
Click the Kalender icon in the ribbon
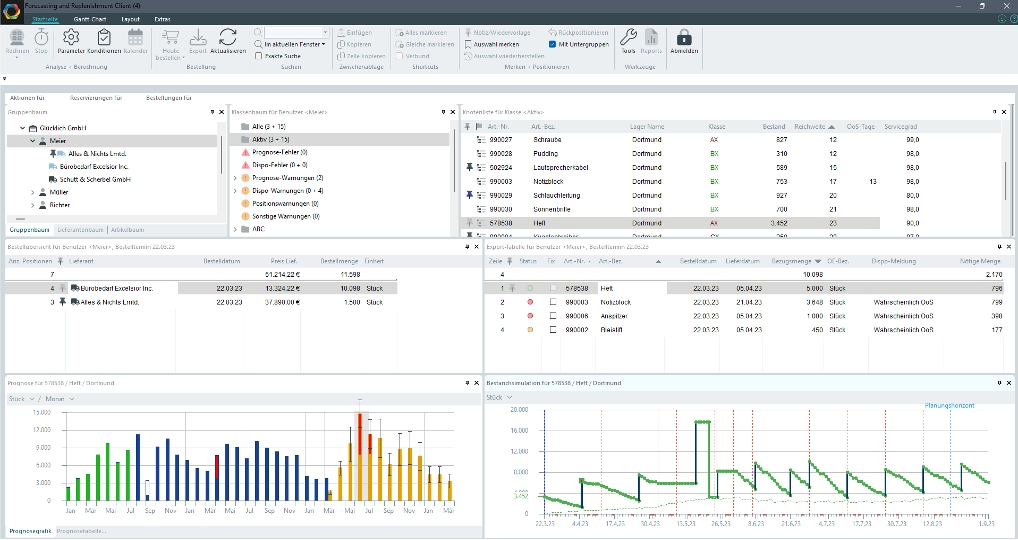point(135,37)
